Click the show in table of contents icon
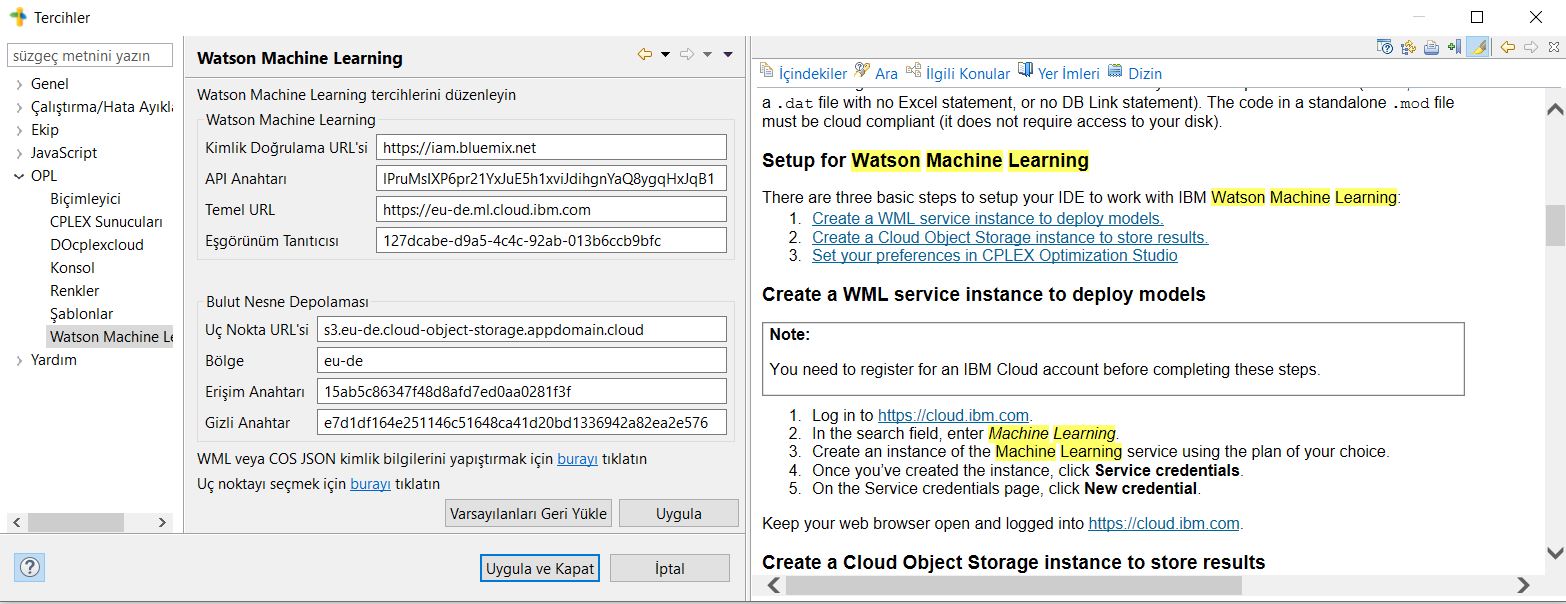The width and height of the screenshot is (1566, 604). (1409, 47)
